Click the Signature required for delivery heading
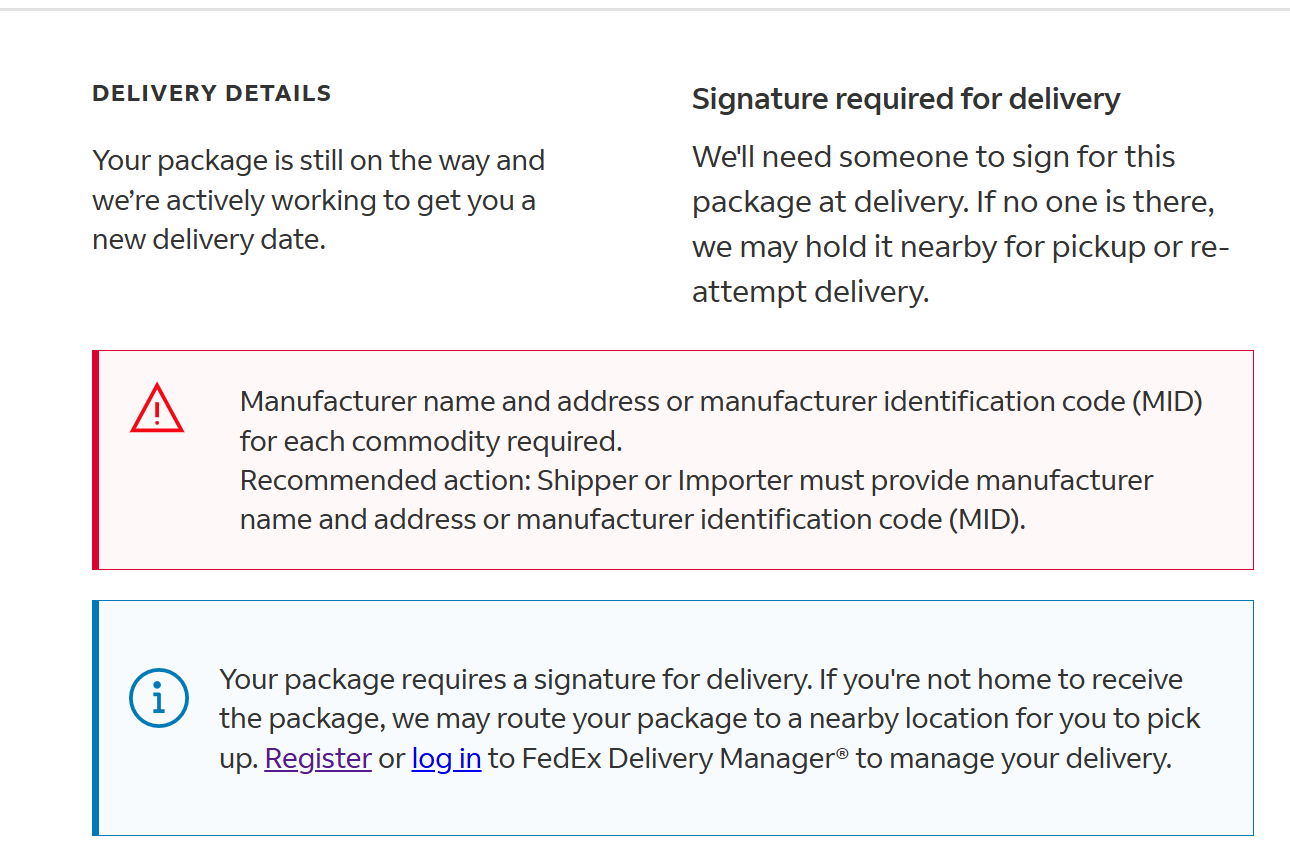This screenshot has height=866, width=1290. tap(906, 99)
